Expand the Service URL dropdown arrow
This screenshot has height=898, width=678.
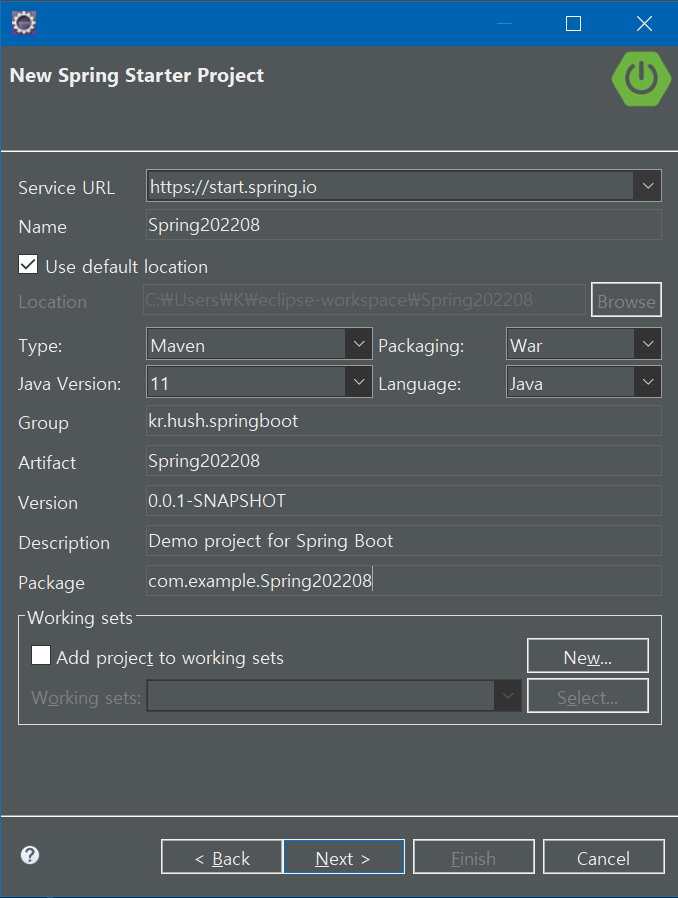click(x=648, y=186)
